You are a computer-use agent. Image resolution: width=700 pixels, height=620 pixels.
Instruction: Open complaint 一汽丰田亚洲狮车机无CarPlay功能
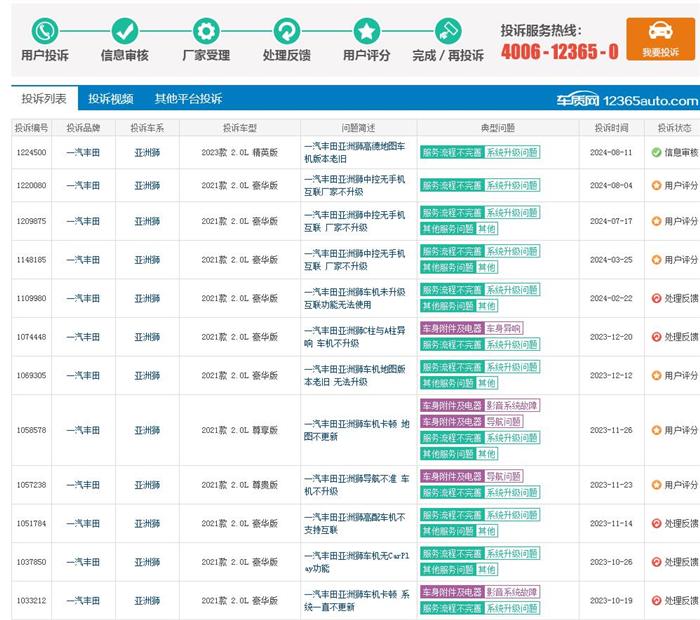click(356, 562)
